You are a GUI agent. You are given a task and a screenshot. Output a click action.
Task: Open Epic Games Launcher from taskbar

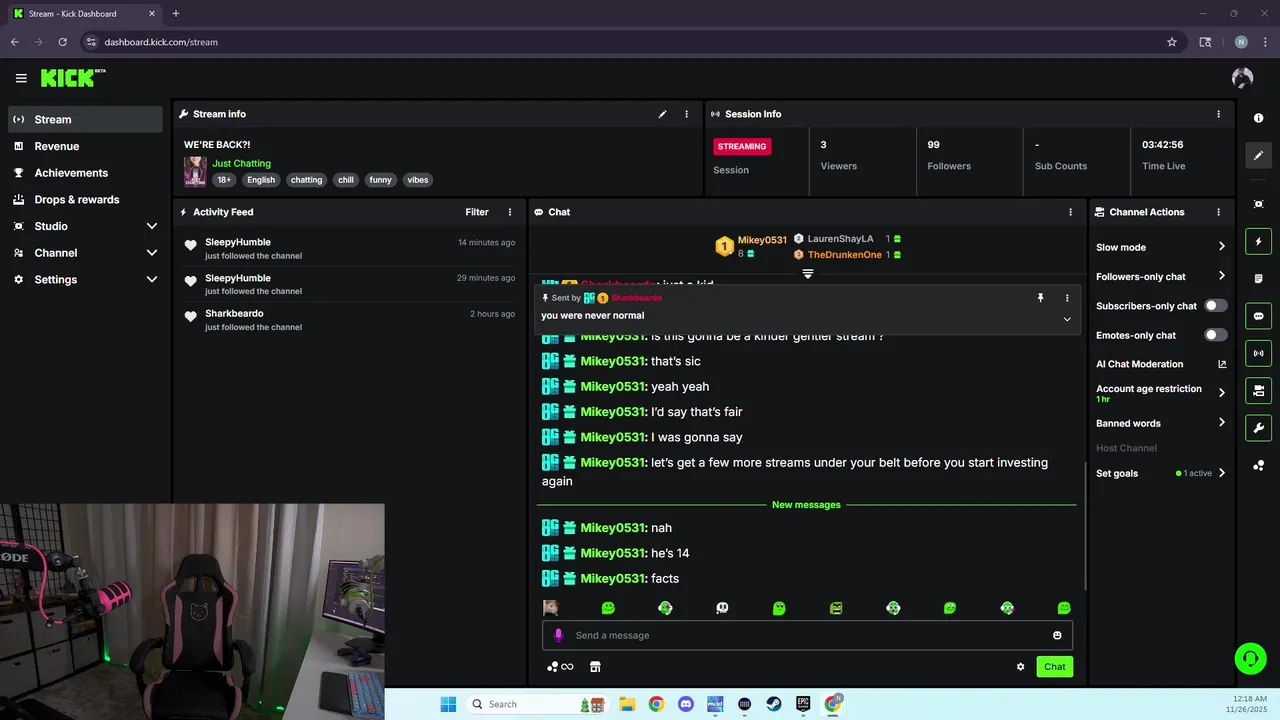tap(803, 704)
